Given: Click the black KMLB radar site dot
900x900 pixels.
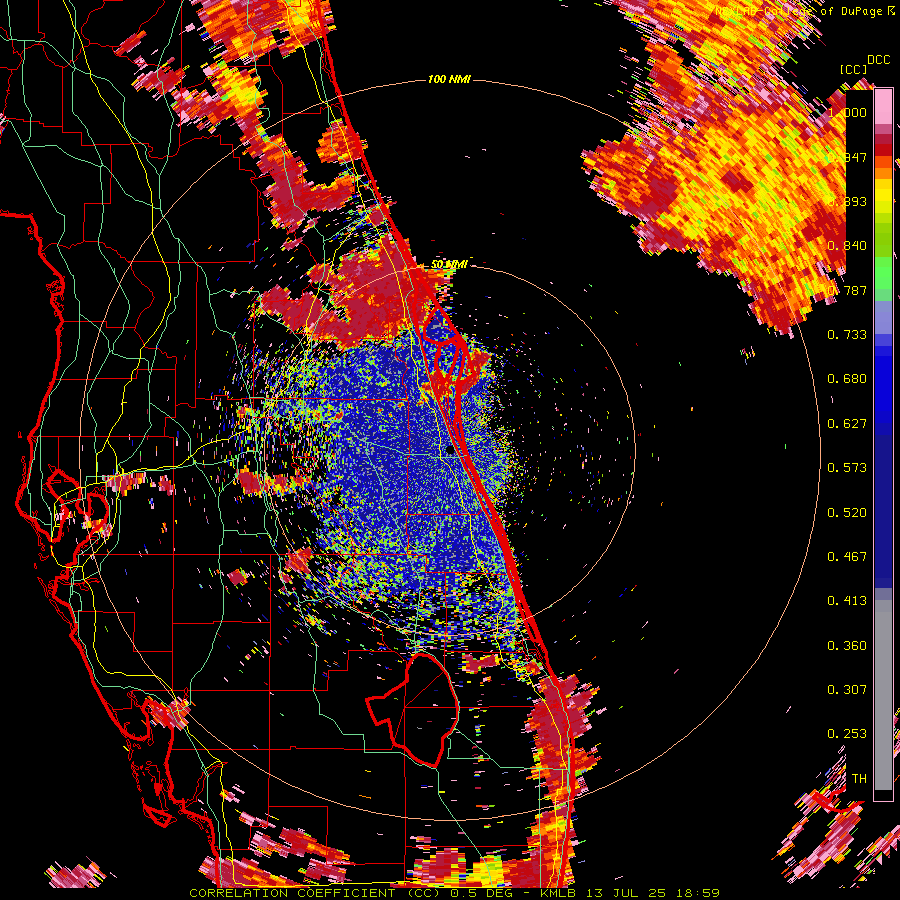Looking at the screenshot, I should tap(451, 451).
